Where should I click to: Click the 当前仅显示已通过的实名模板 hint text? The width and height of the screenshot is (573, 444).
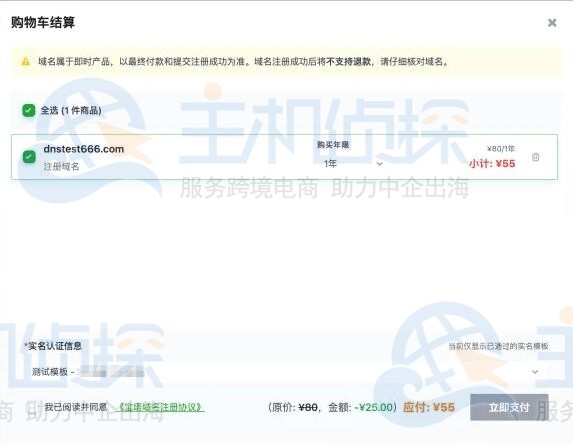(x=498, y=346)
